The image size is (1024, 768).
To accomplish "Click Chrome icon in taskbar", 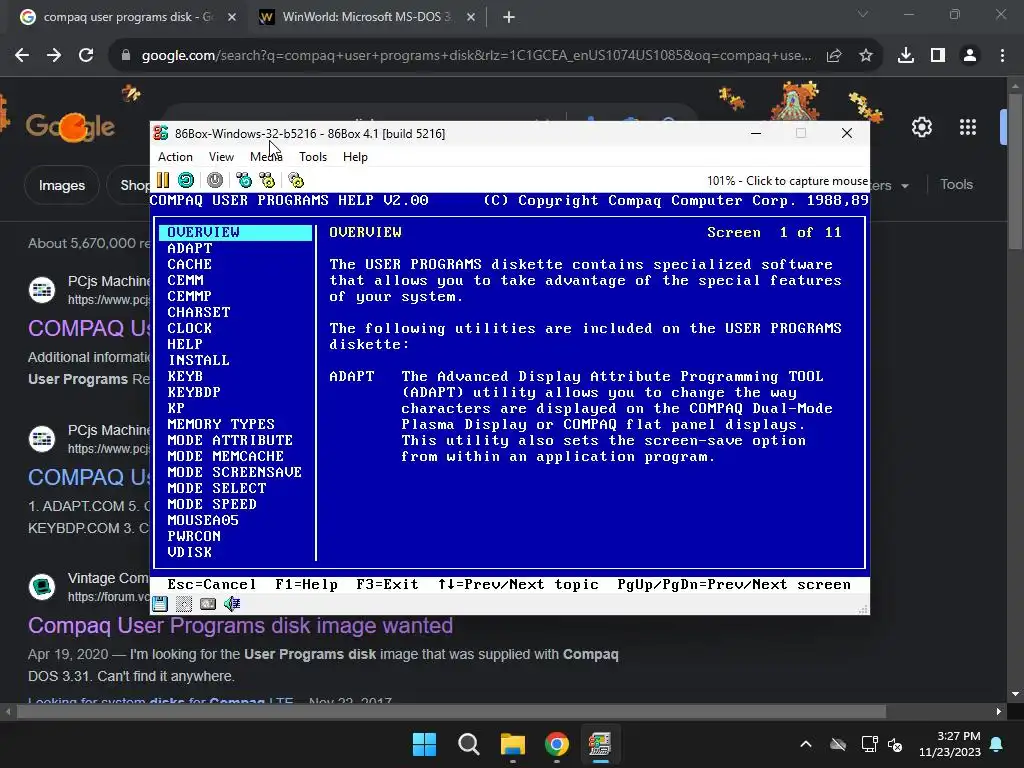I will tap(556, 744).
